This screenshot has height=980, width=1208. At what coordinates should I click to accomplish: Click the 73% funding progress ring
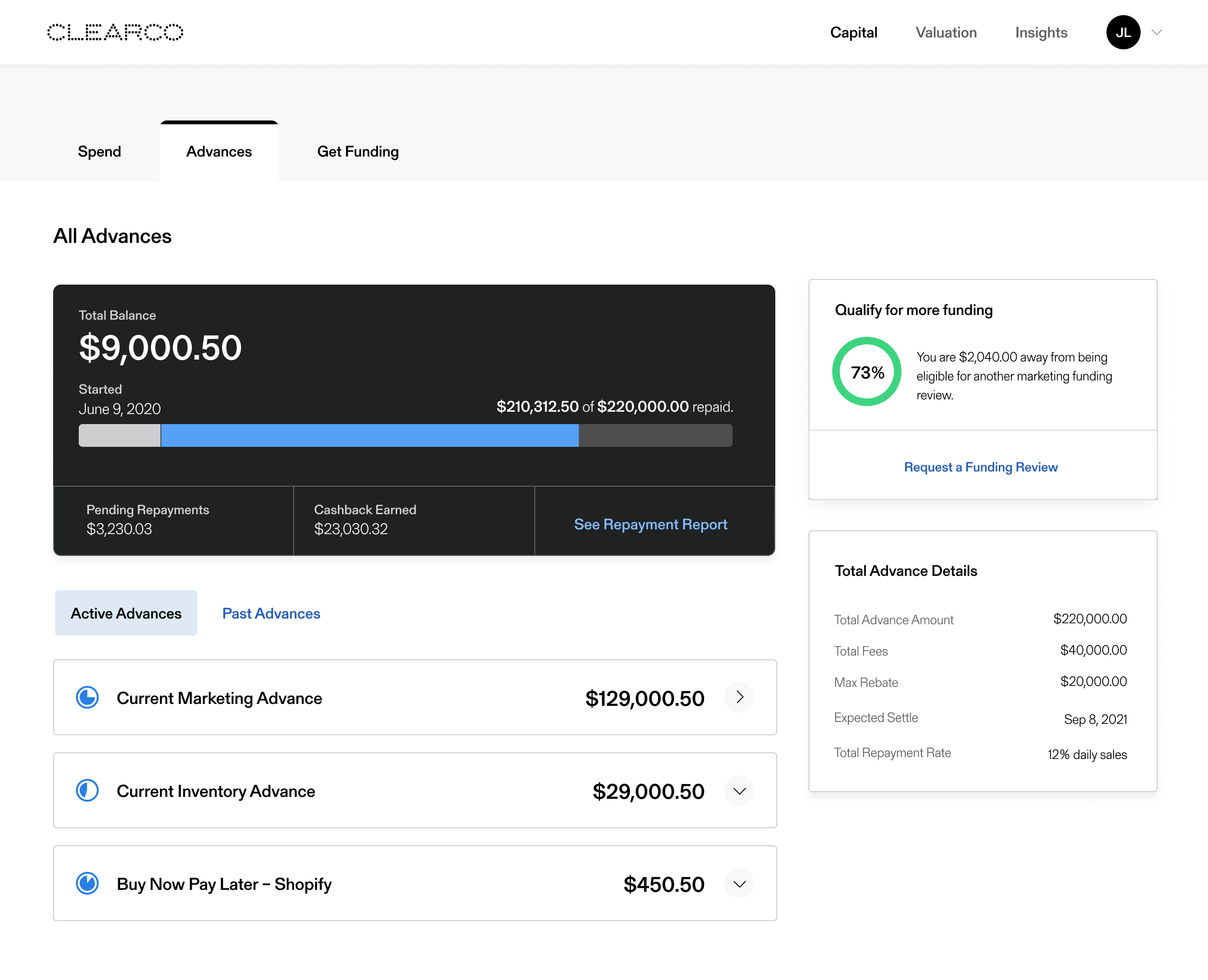[866, 371]
